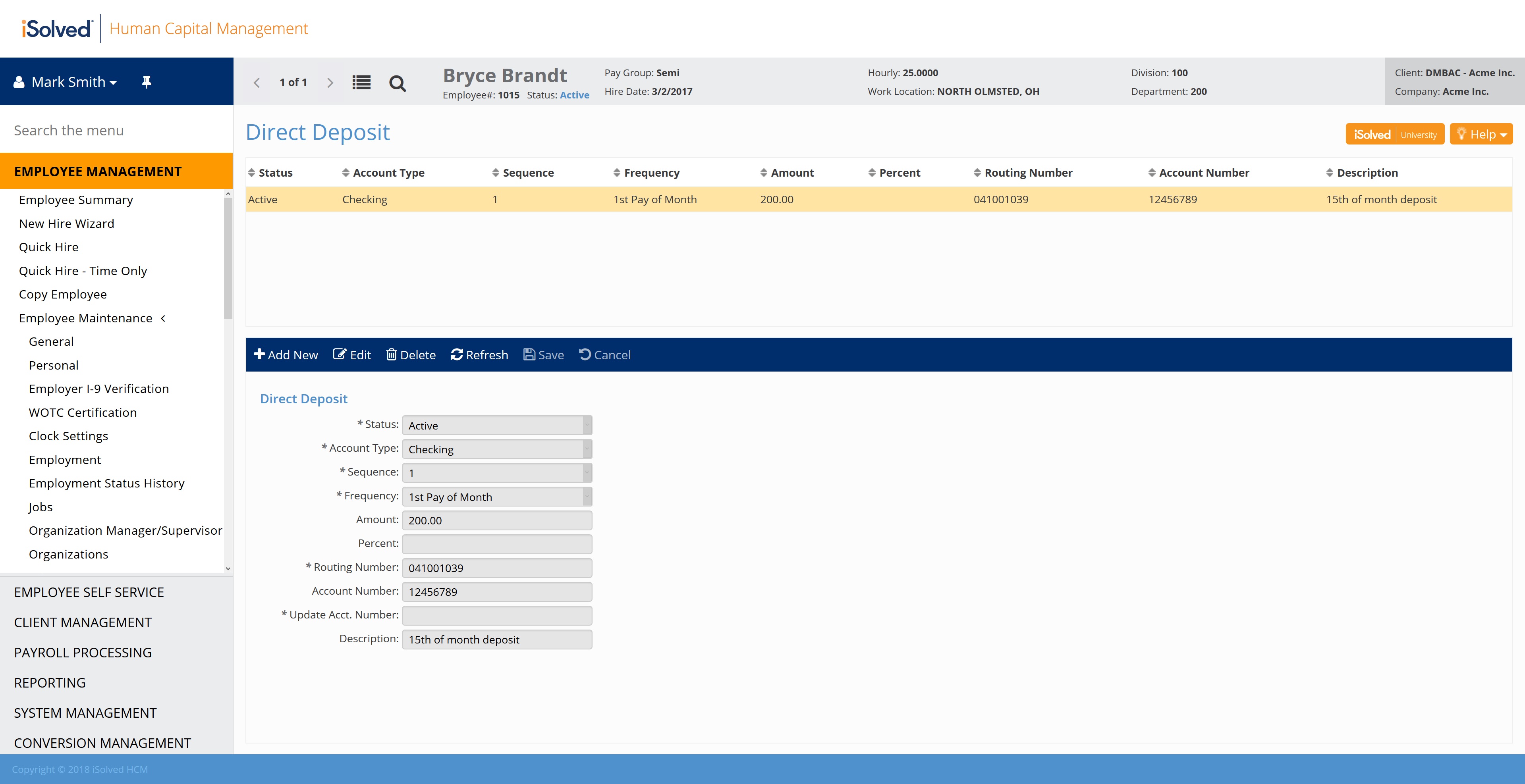Open the Frequency dropdown field
Viewport: 1525px width, 784px height.
(x=497, y=497)
